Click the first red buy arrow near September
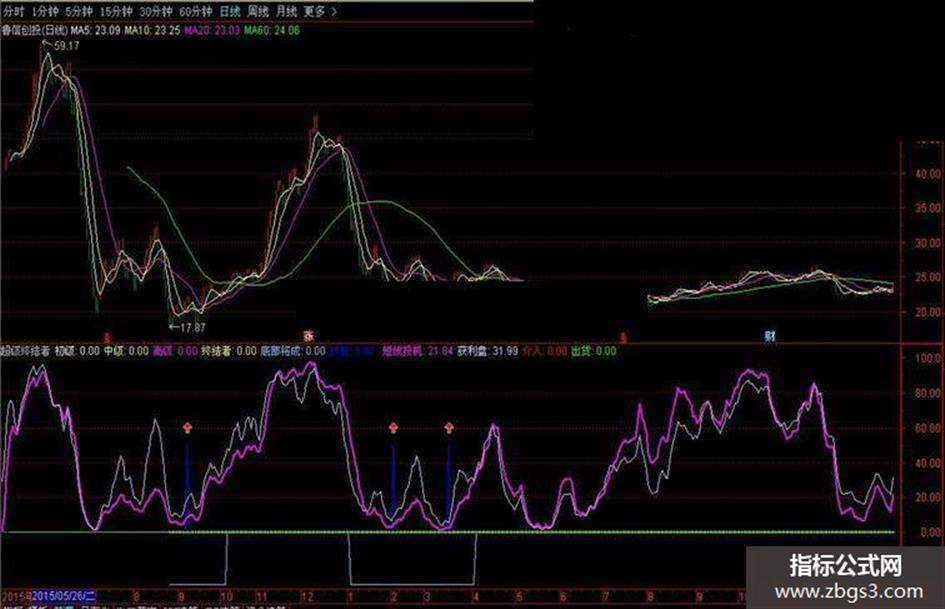945x609 pixels. (x=187, y=428)
